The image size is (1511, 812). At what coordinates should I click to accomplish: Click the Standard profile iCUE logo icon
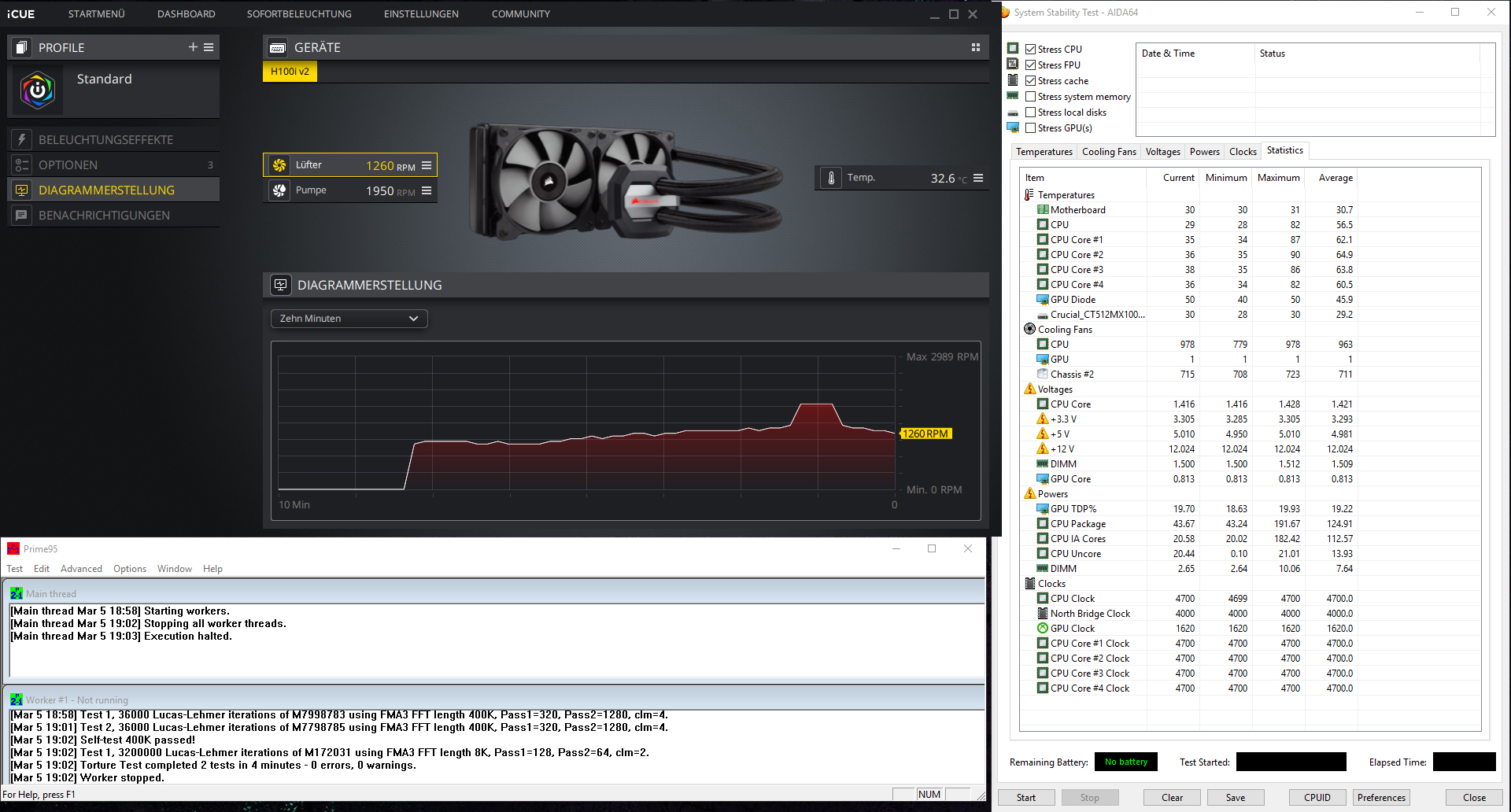tap(38, 90)
